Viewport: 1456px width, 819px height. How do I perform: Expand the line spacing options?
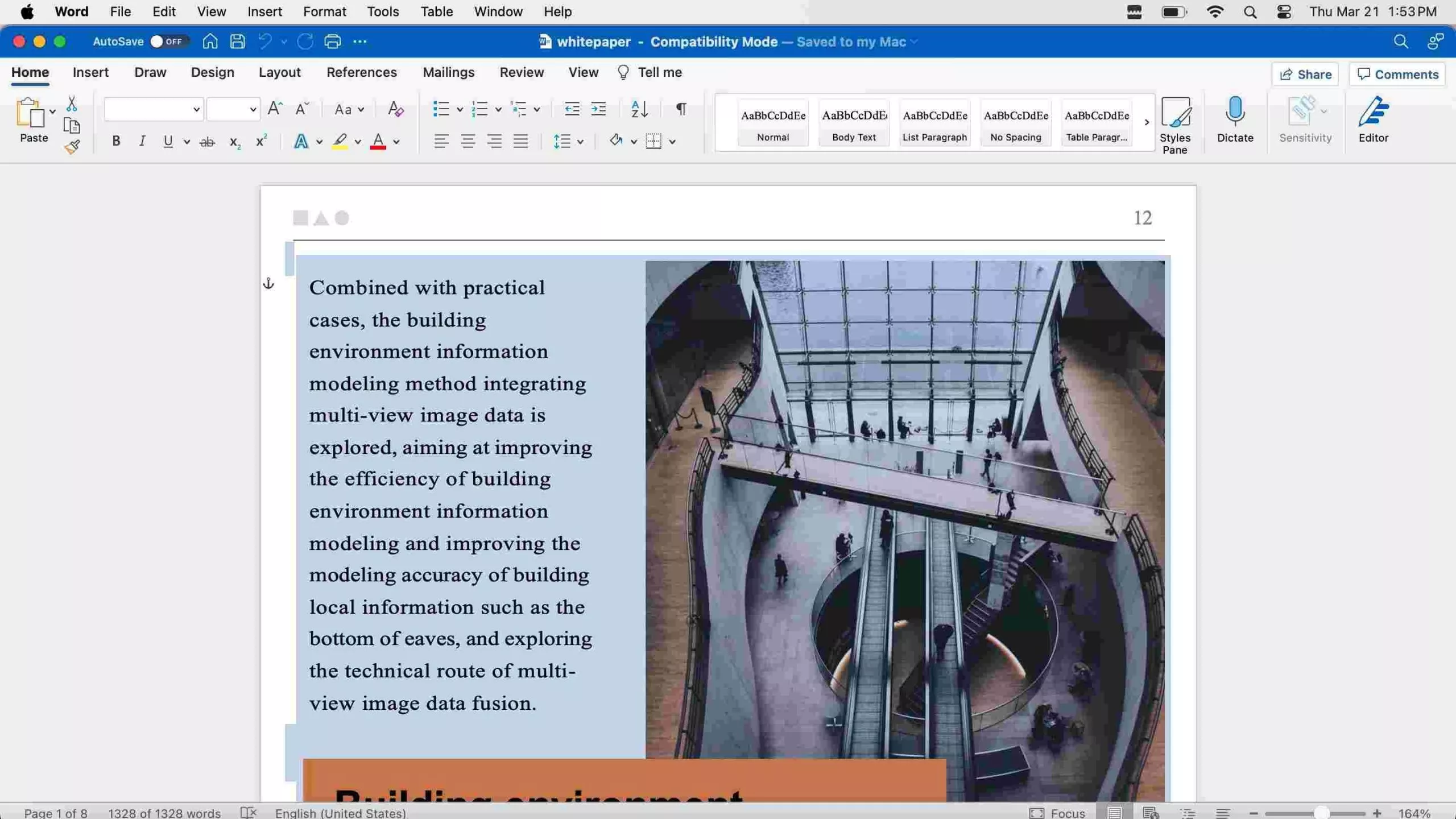(580, 141)
